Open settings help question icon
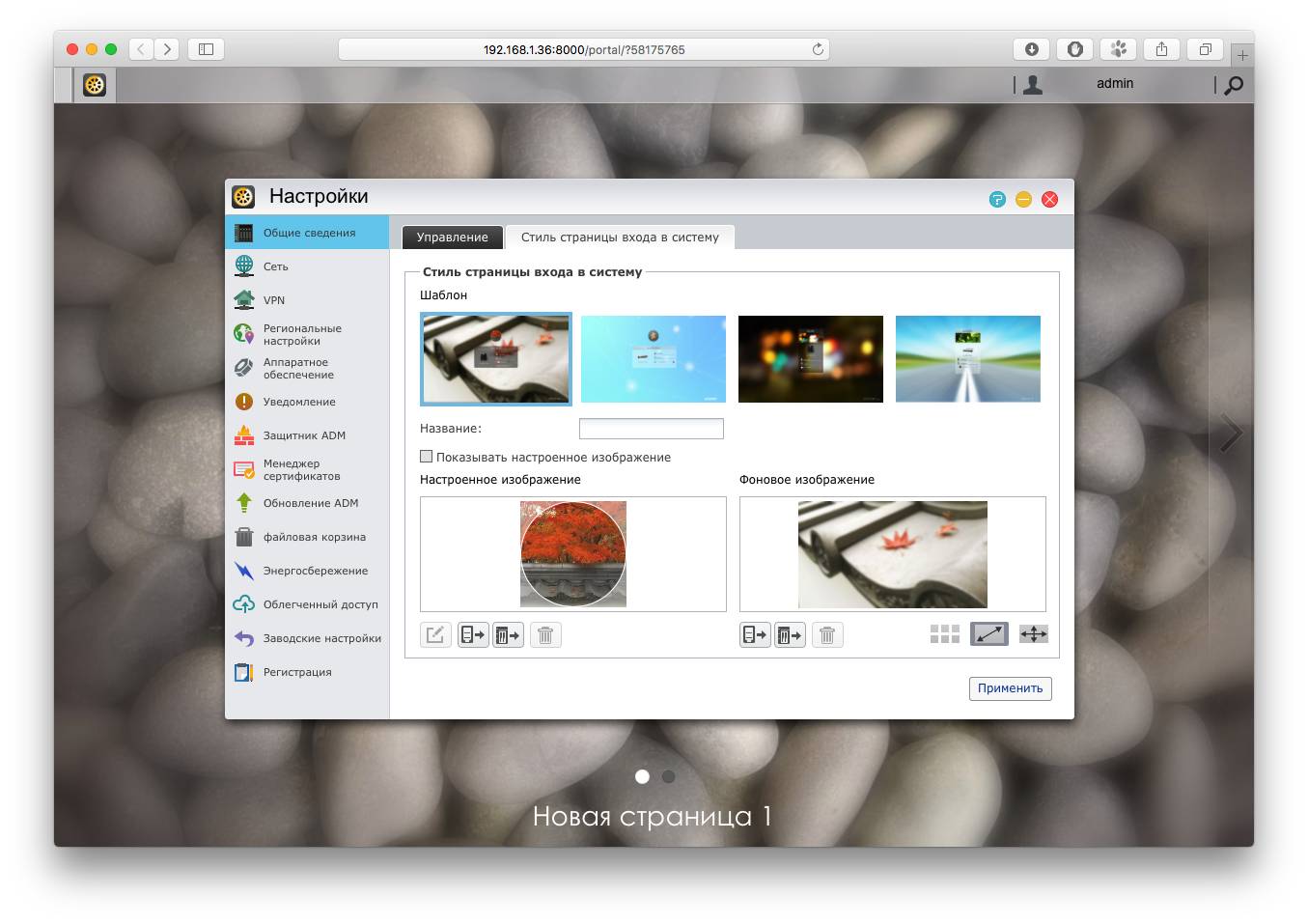 (997, 199)
